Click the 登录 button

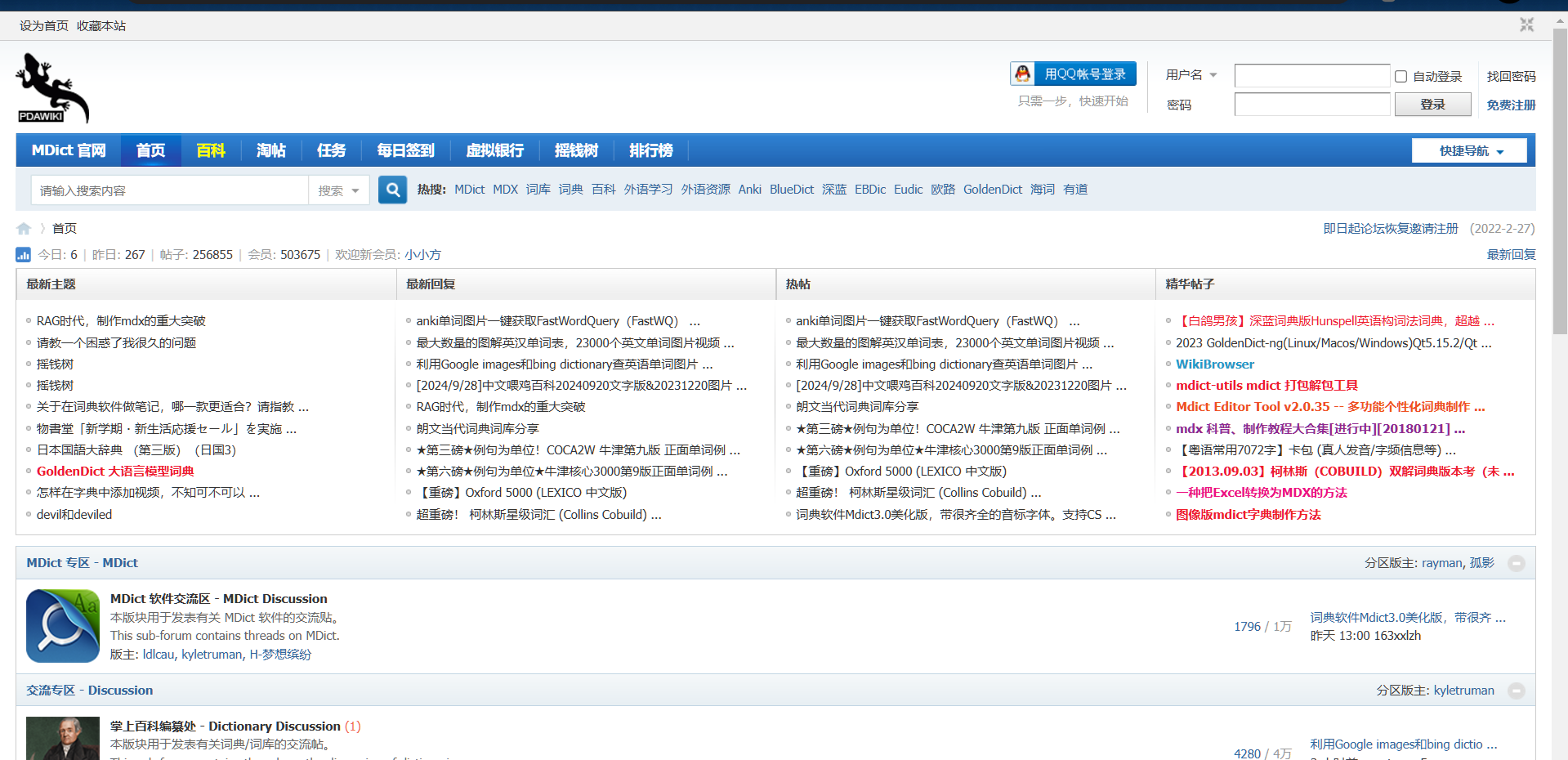[1432, 105]
